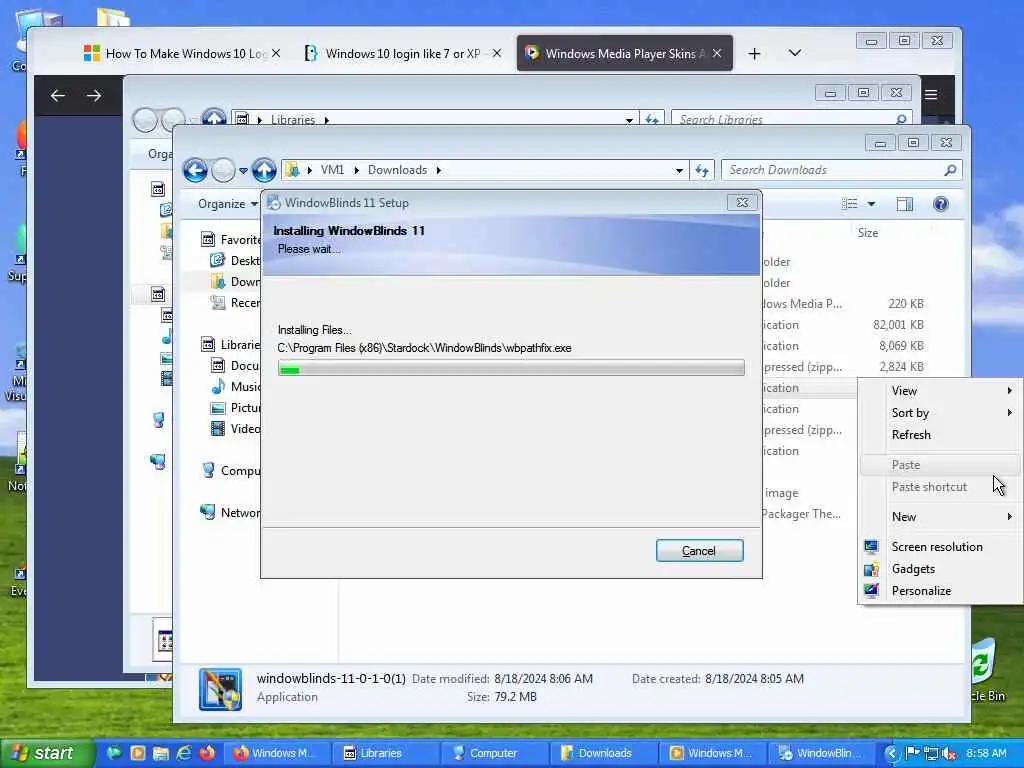Click the up-folder button in Downloads window

point(264,170)
